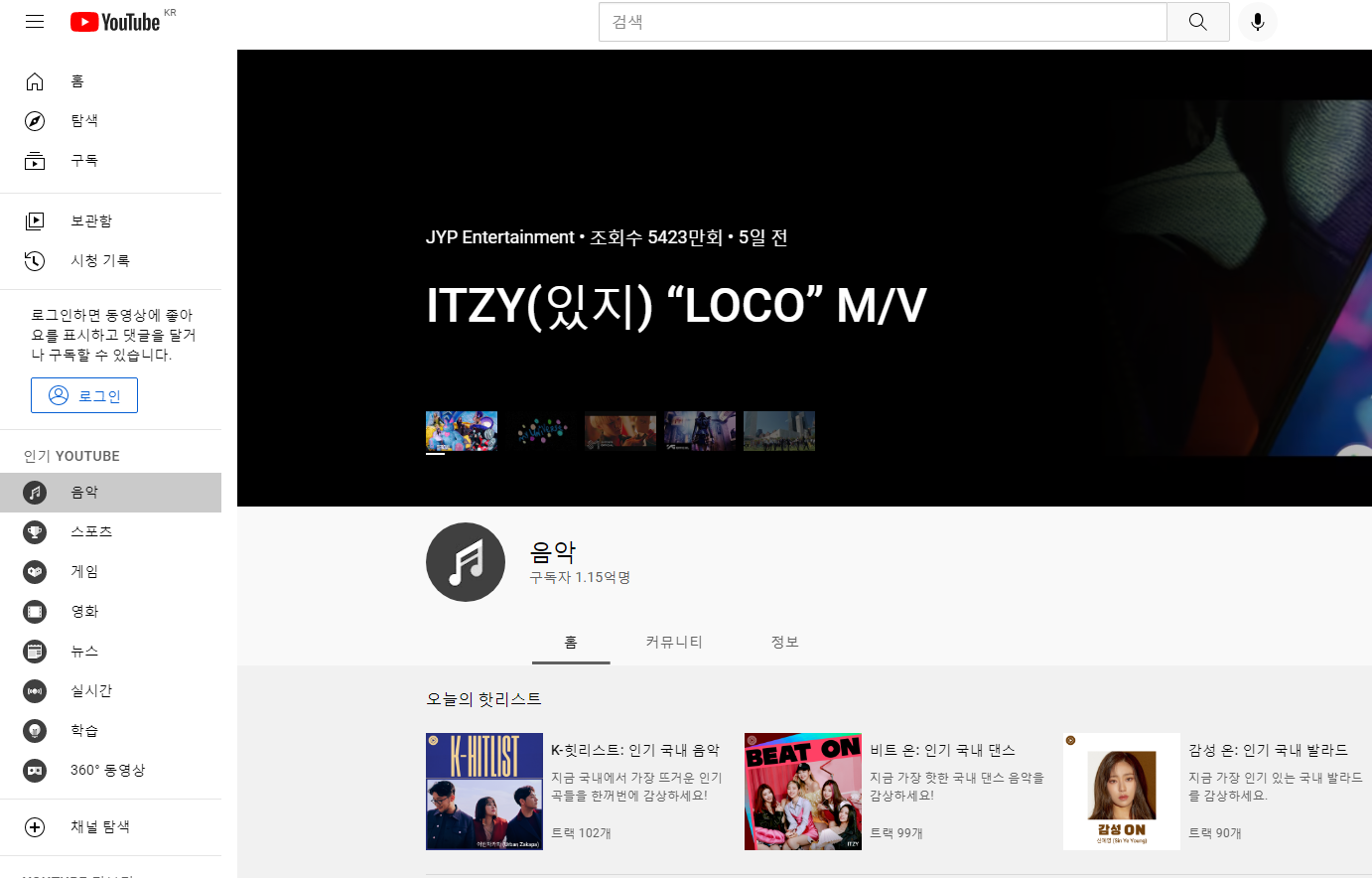Click the History (시청 기록) clock icon
The width and height of the screenshot is (1372, 878).
pyautogui.click(x=35, y=260)
